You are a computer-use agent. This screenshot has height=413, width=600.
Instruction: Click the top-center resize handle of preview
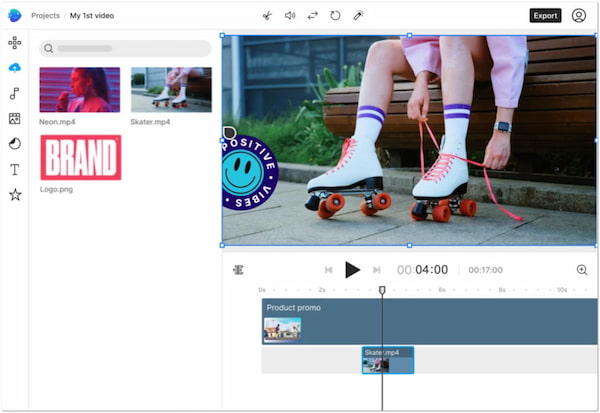pos(409,35)
